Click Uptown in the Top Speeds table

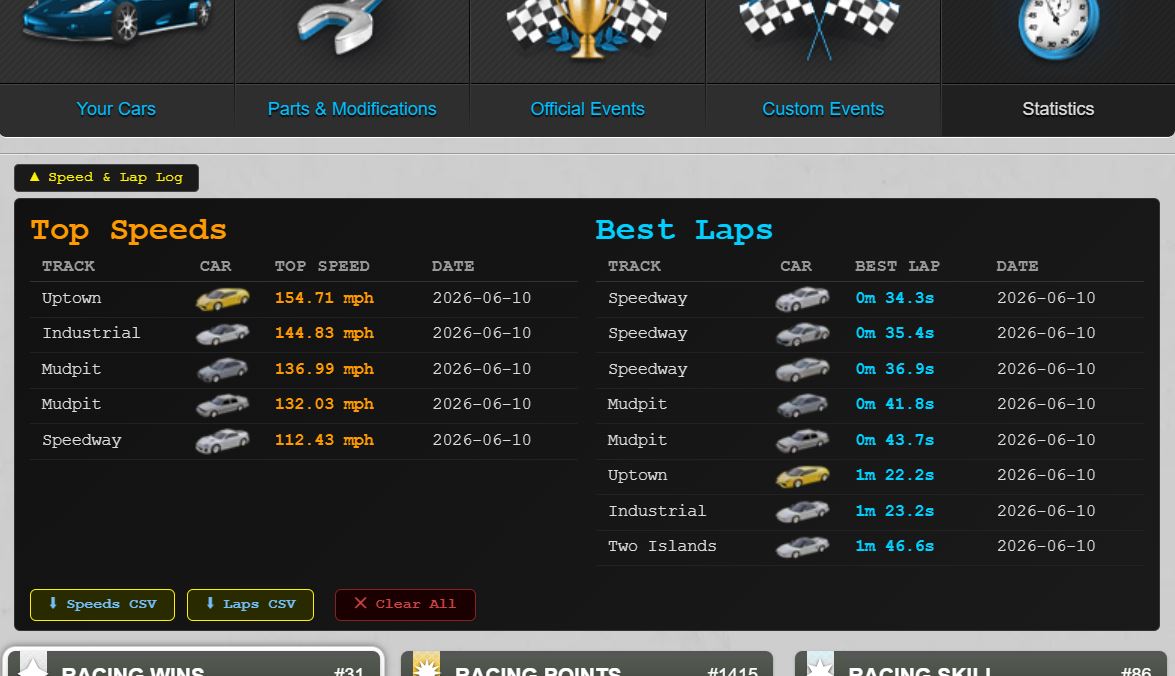pyautogui.click(x=71, y=298)
